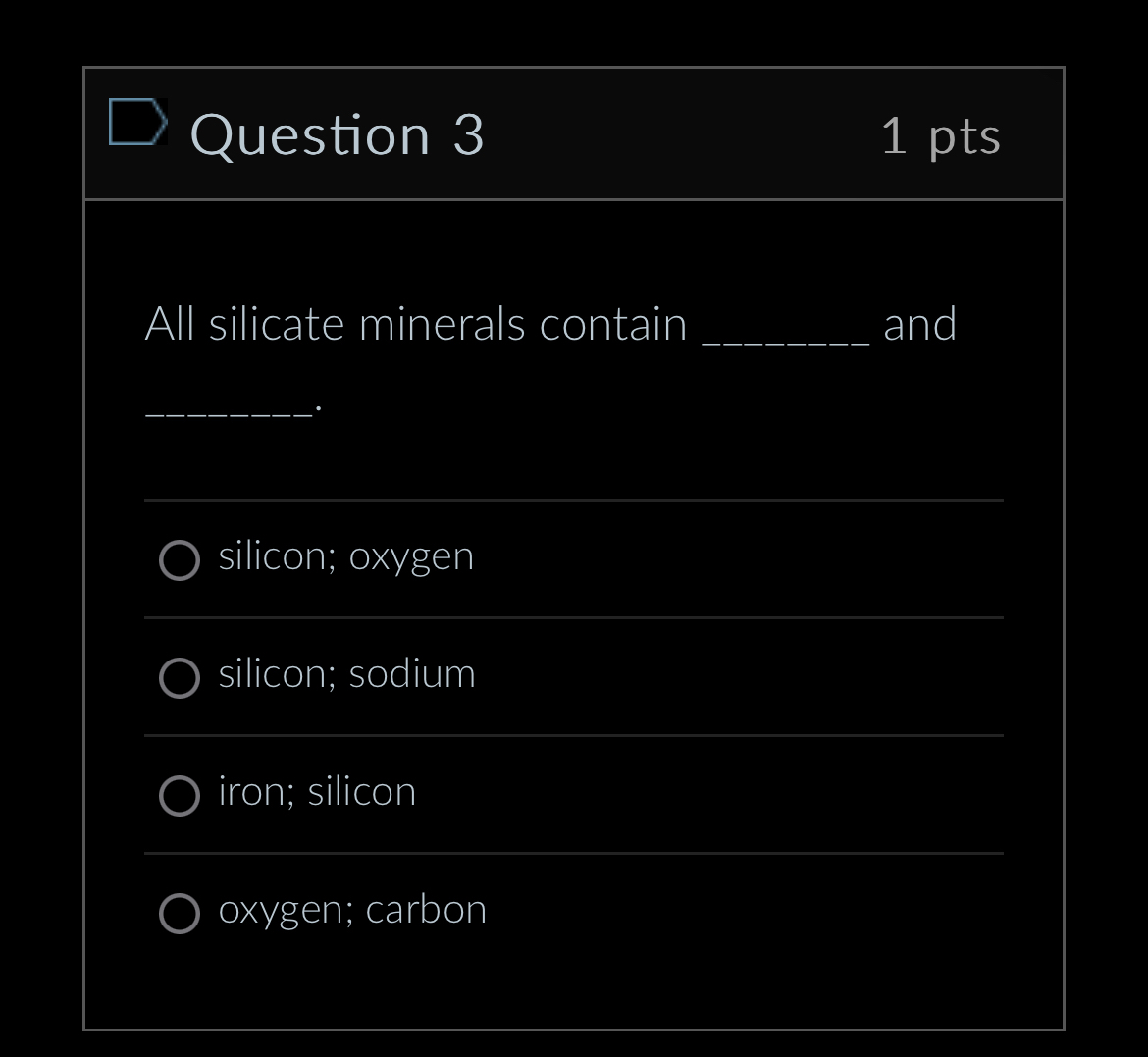Click the "Question 3" heading label
Screen dimensions: 1148x1057
click(338, 134)
